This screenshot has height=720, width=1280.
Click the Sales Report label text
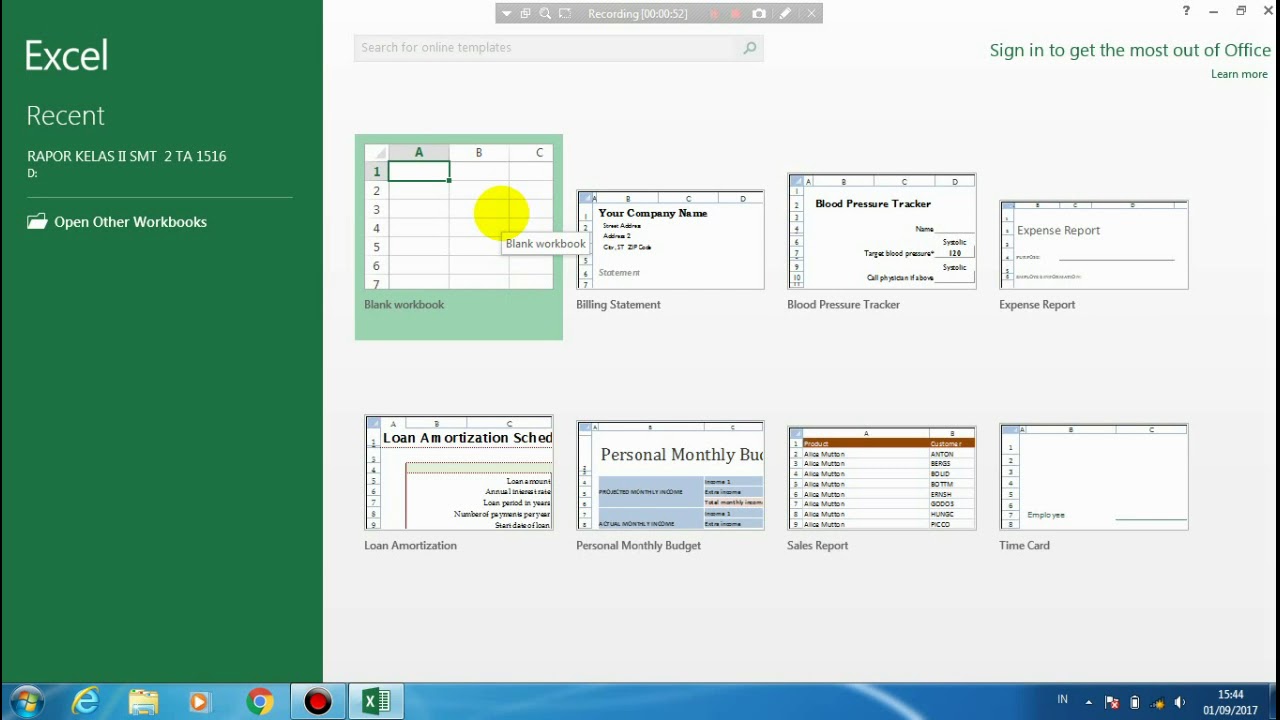tap(817, 546)
